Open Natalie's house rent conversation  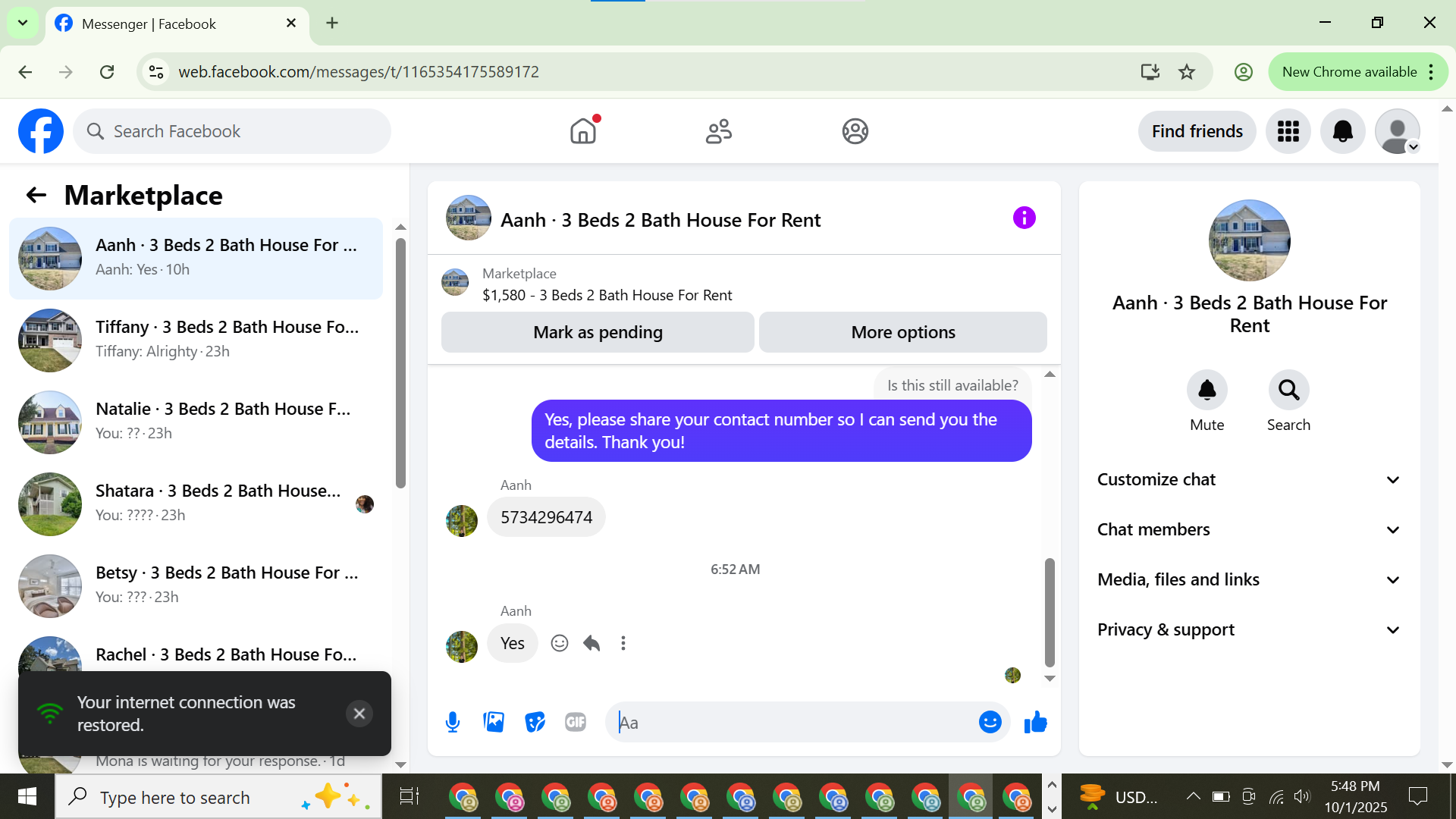(196, 422)
